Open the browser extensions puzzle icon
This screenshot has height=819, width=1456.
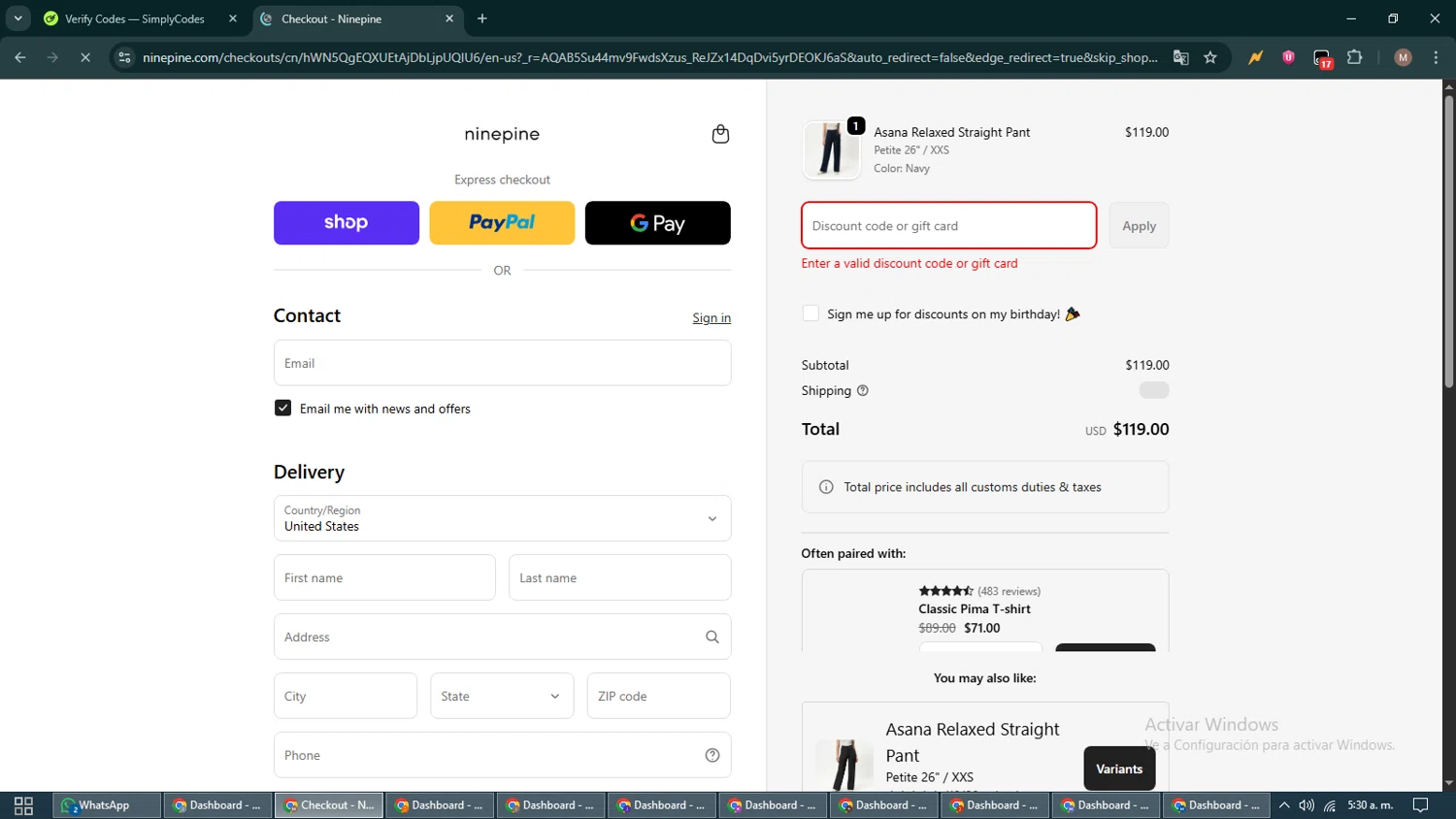click(1355, 57)
